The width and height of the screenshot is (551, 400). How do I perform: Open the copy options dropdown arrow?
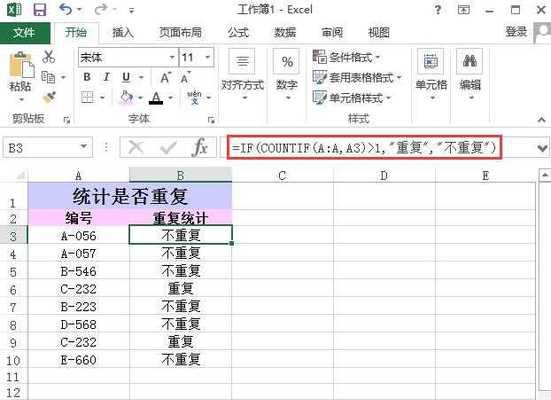(63, 77)
